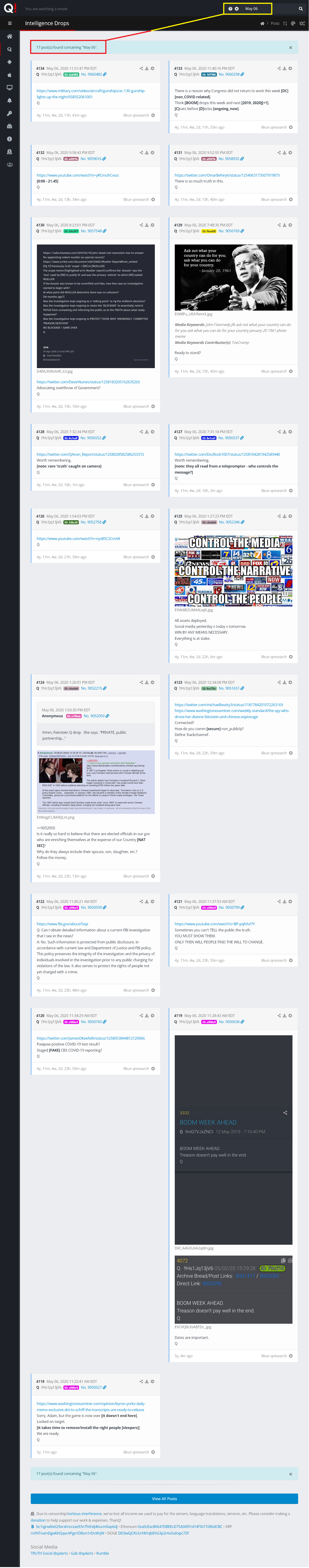This screenshot has height=1568, width=309.
Task: Open the key icon in sidebar
Action: tap(10, 113)
